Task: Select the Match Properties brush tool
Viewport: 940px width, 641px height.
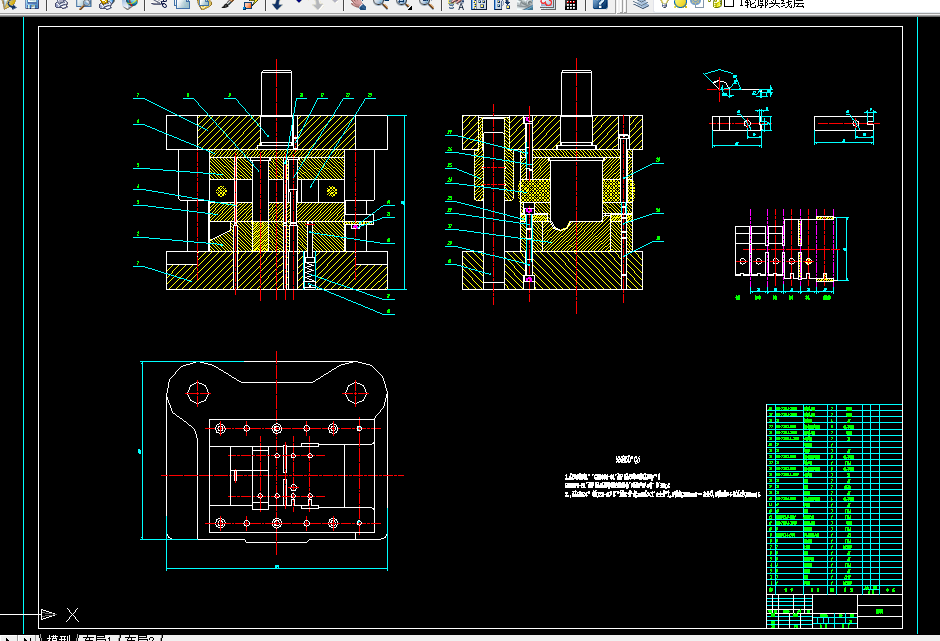Action: click(227, 4)
